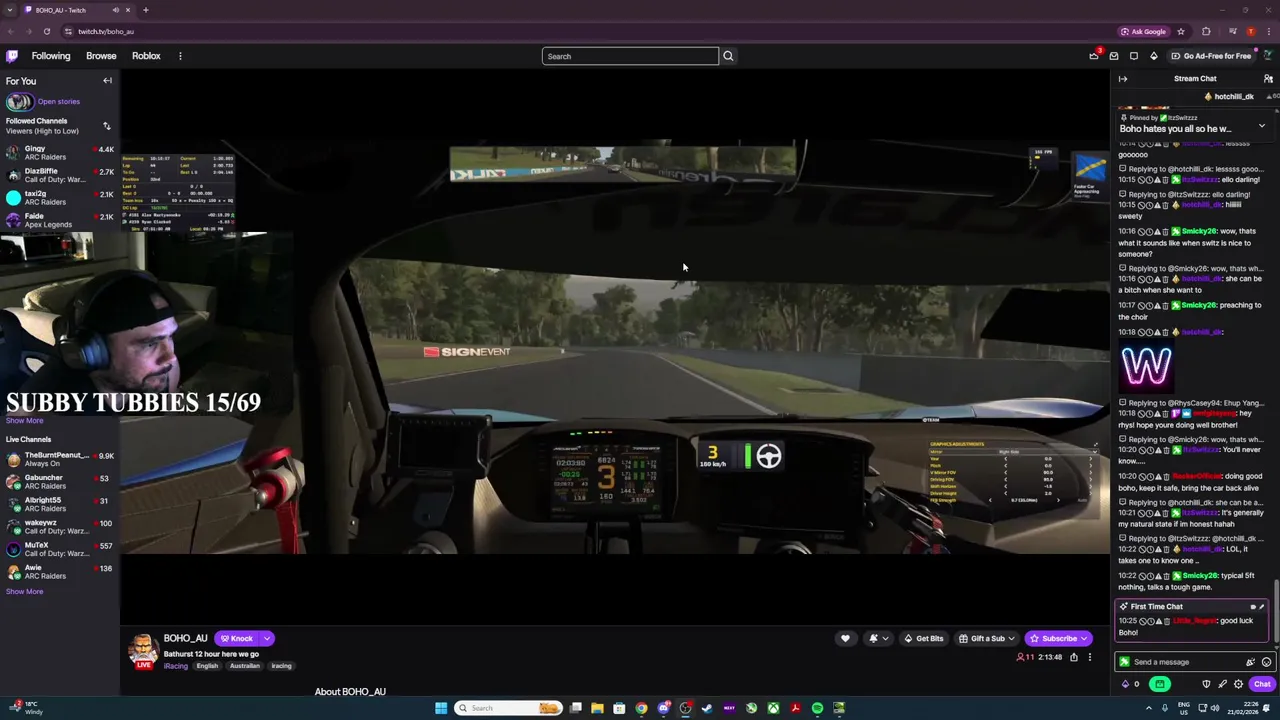Click the Twitch logo home icon
1280x720 pixels.
(x=12, y=56)
